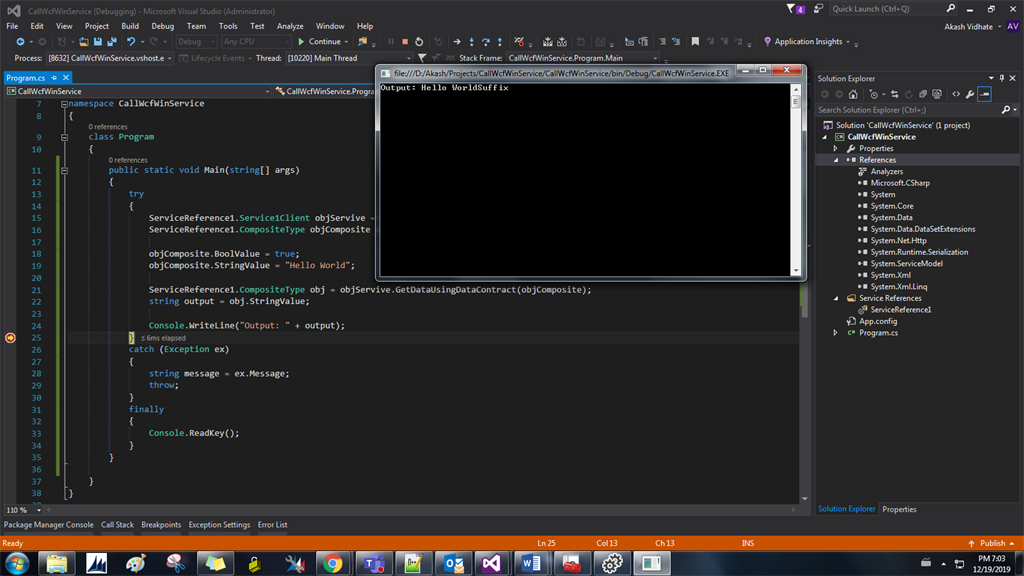The image size is (1024, 576).
Task: Click the Undo arrow icon
Action: point(131,41)
